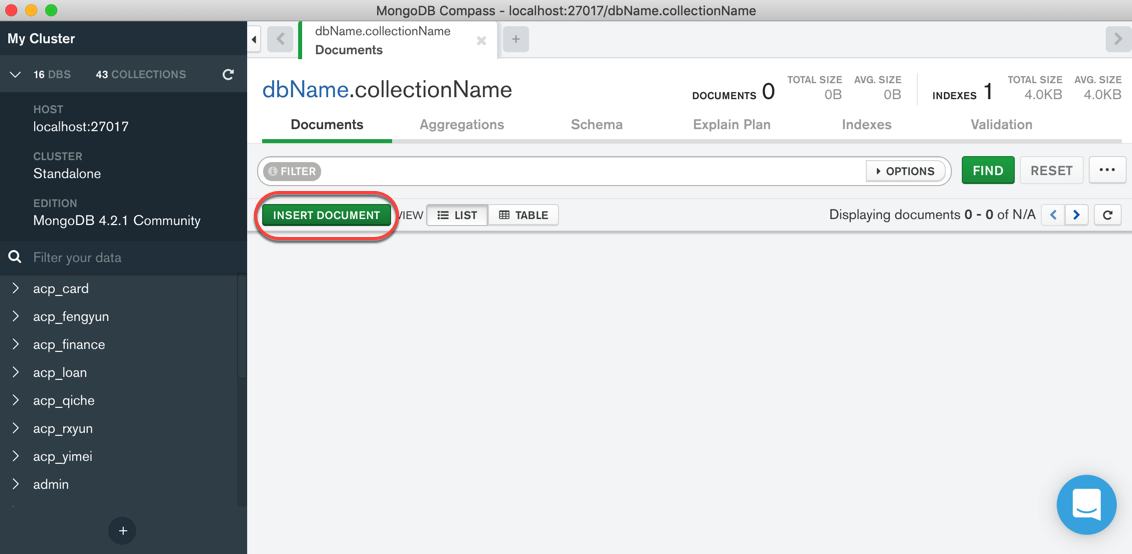Screen dimensions: 1132x554
Task: Expand the acp_fengyun database
Action: [15, 316]
